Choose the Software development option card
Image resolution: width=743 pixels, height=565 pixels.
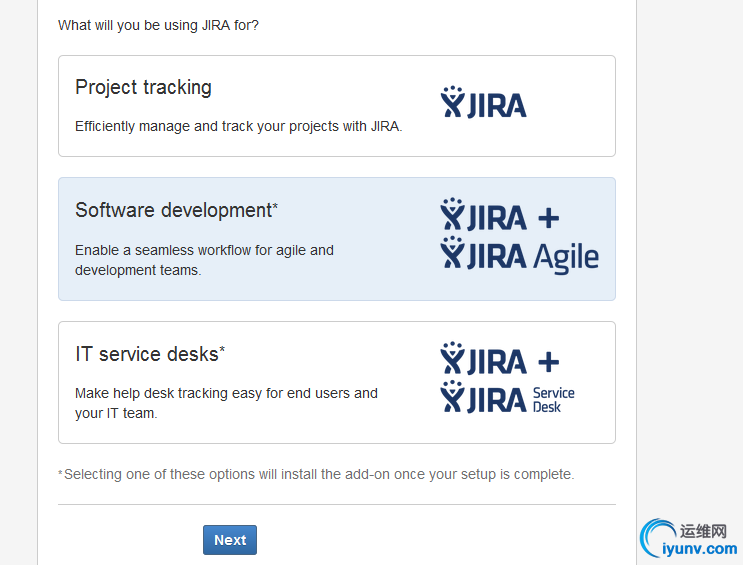337,239
